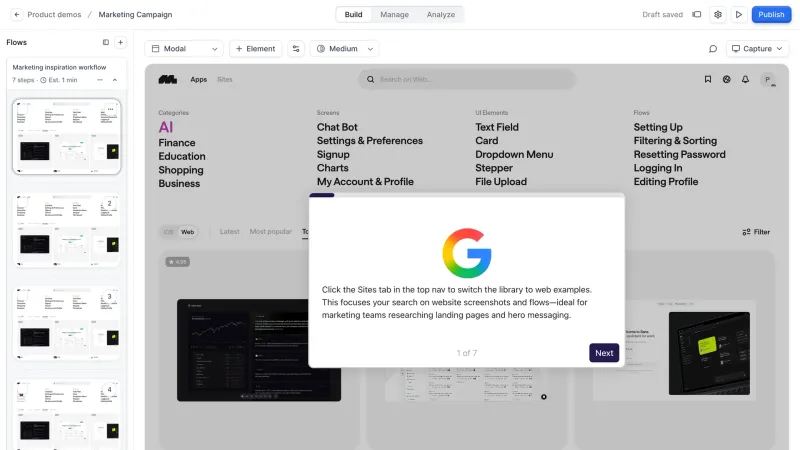The width and height of the screenshot is (800, 450).
Task: Open the profile avatar P
Action: (x=767, y=80)
